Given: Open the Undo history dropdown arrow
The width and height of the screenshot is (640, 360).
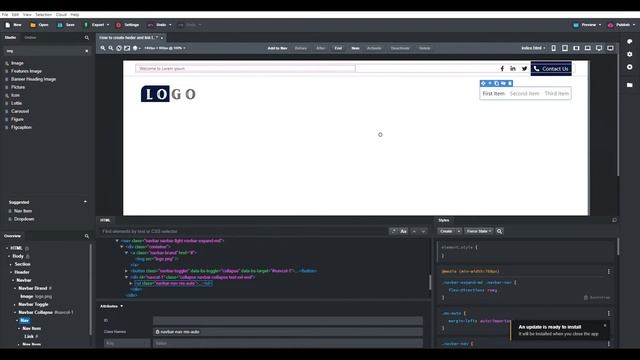Looking at the screenshot, I should [x=170, y=25].
